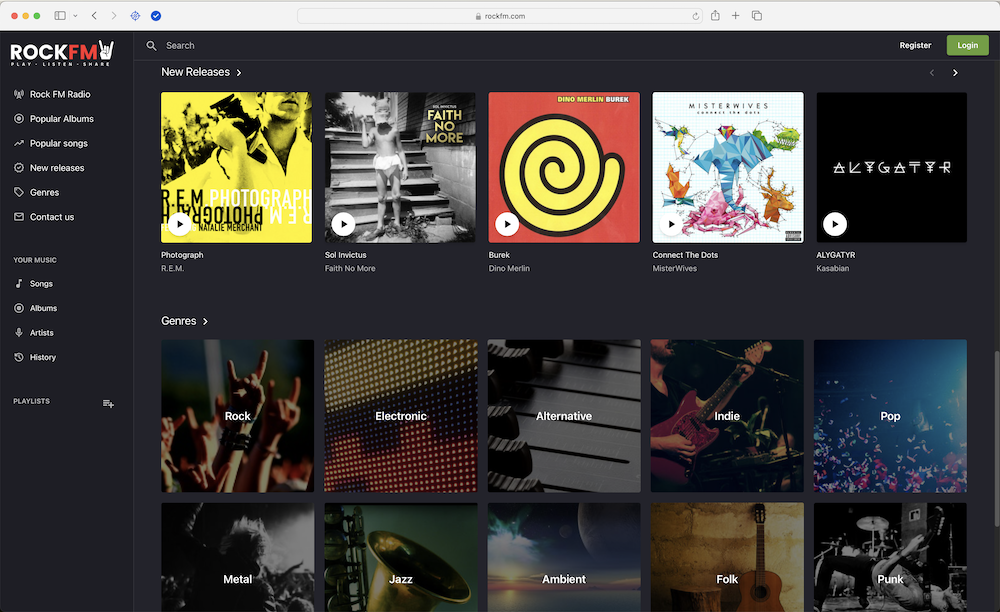
Task: Create a new playlist with add icon
Action: point(108,404)
